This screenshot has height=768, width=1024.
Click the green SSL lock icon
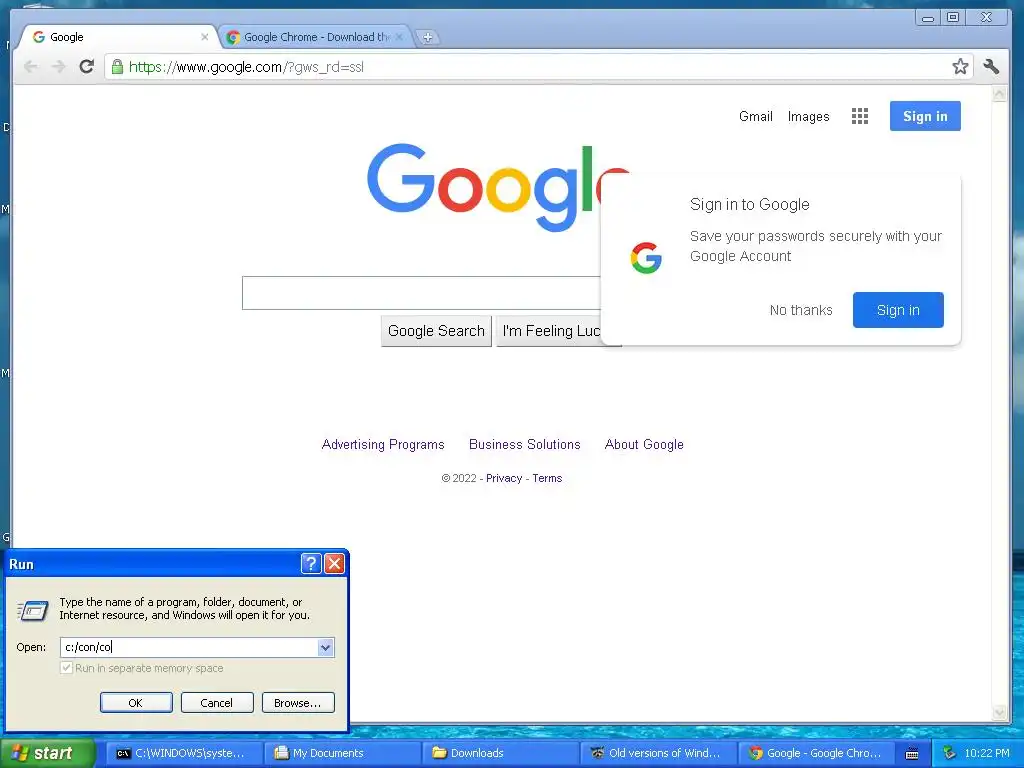click(x=117, y=67)
